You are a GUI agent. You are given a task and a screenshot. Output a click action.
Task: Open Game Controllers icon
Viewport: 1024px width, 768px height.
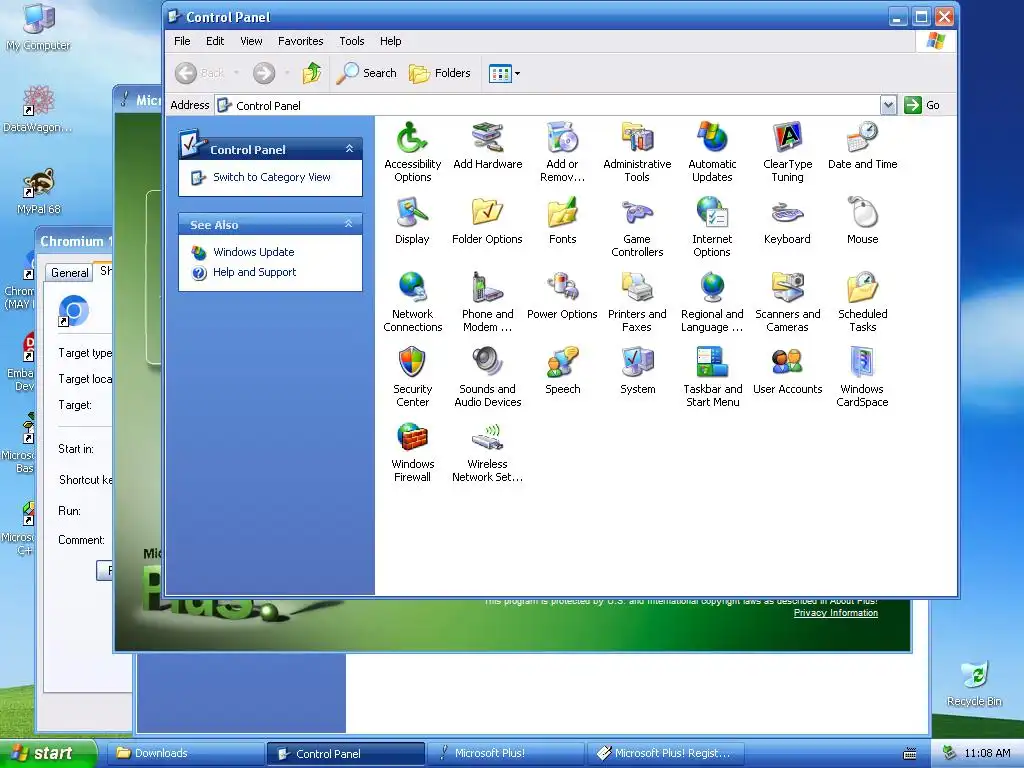pyautogui.click(x=637, y=227)
